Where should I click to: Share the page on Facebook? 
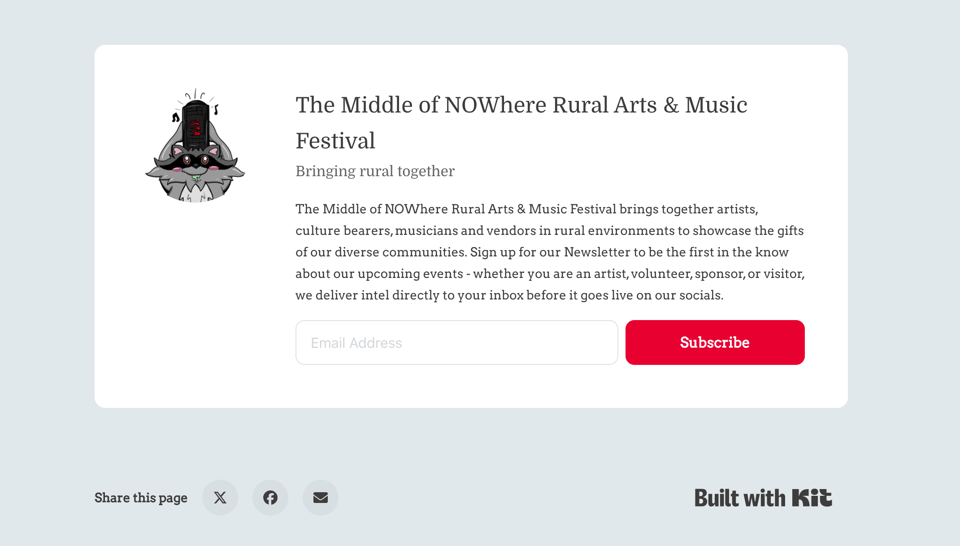(x=270, y=497)
